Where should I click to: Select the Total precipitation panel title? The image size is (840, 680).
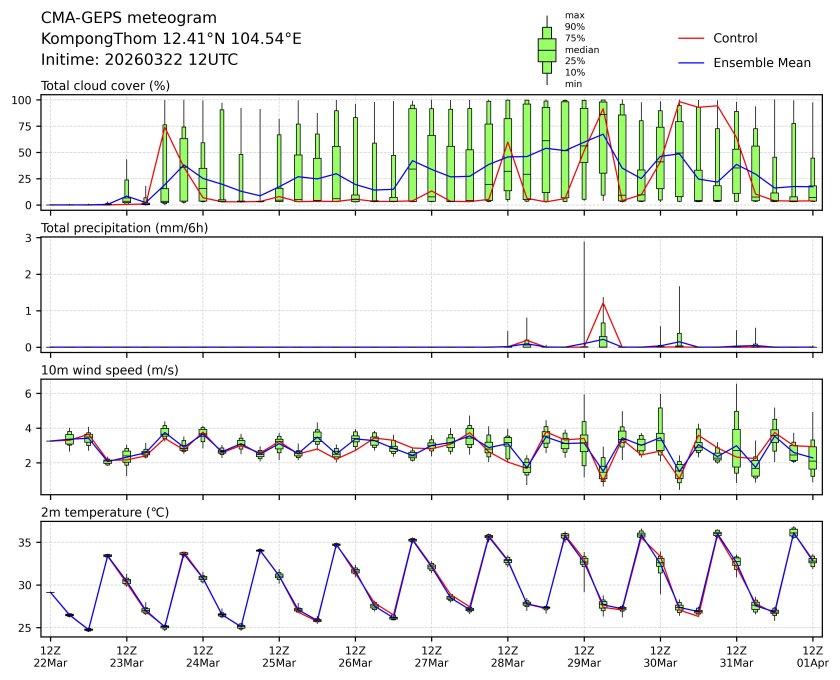123,228
